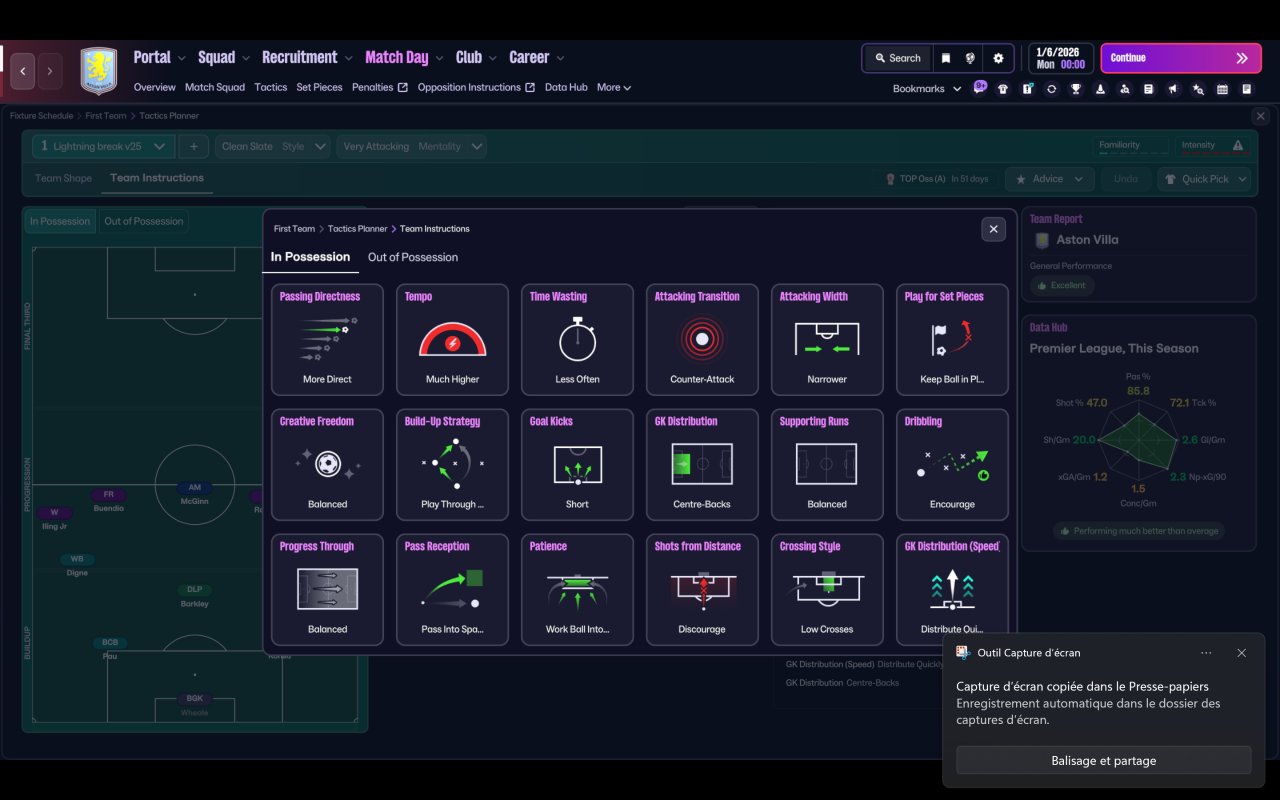This screenshot has height=800, width=1280.
Task: Open the Crossing Style instruction tile
Action: pyautogui.click(x=827, y=589)
